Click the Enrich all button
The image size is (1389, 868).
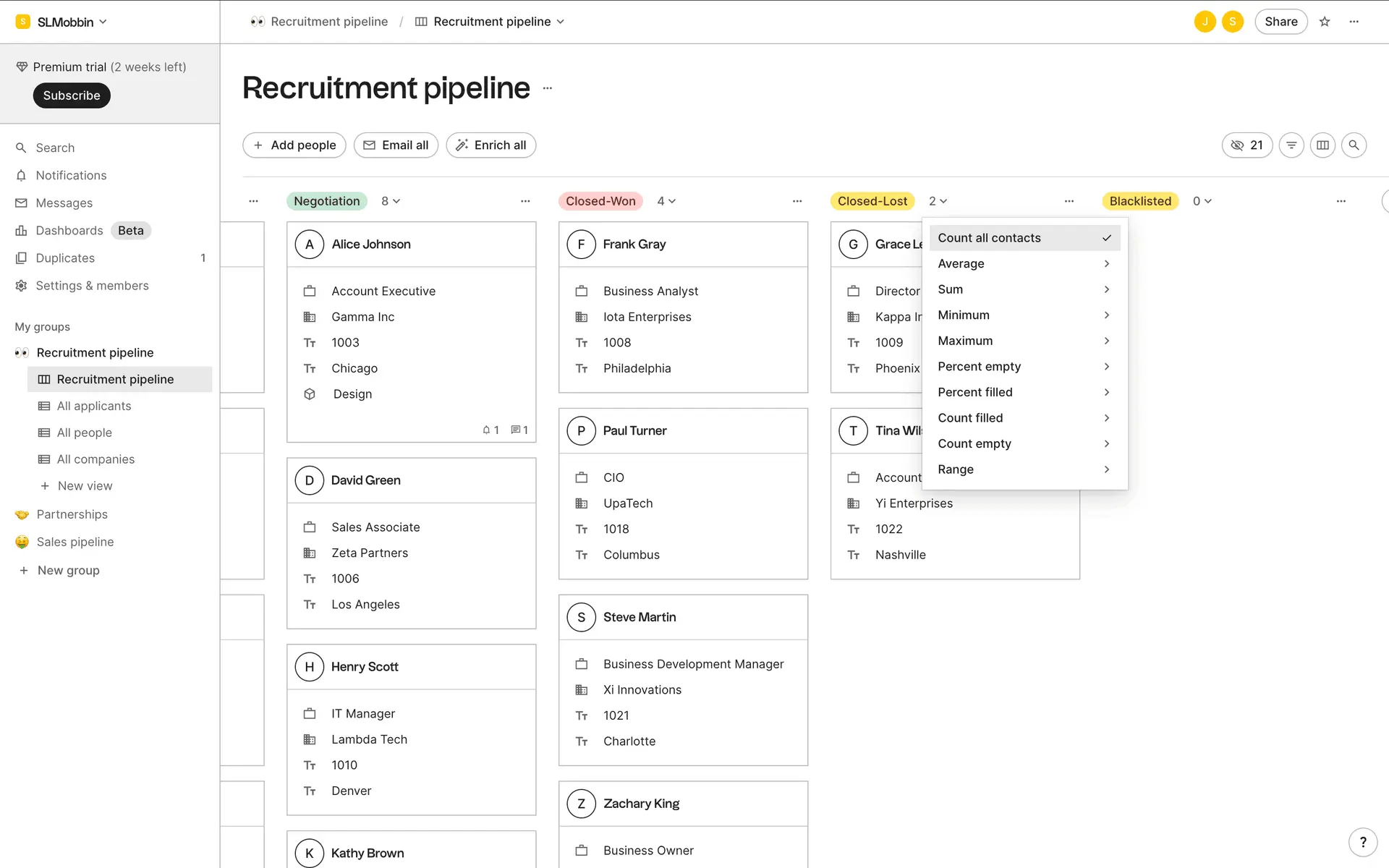tap(490, 145)
